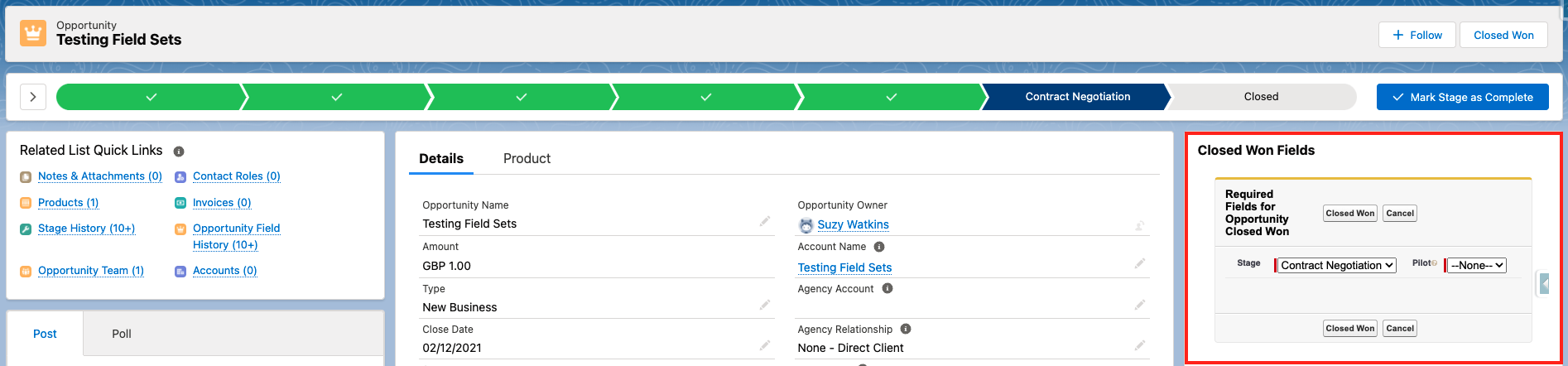This screenshot has width=1568, height=366.
Task: Click the Notes & Attachments icon
Action: pyautogui.click(x=26, y=177)
